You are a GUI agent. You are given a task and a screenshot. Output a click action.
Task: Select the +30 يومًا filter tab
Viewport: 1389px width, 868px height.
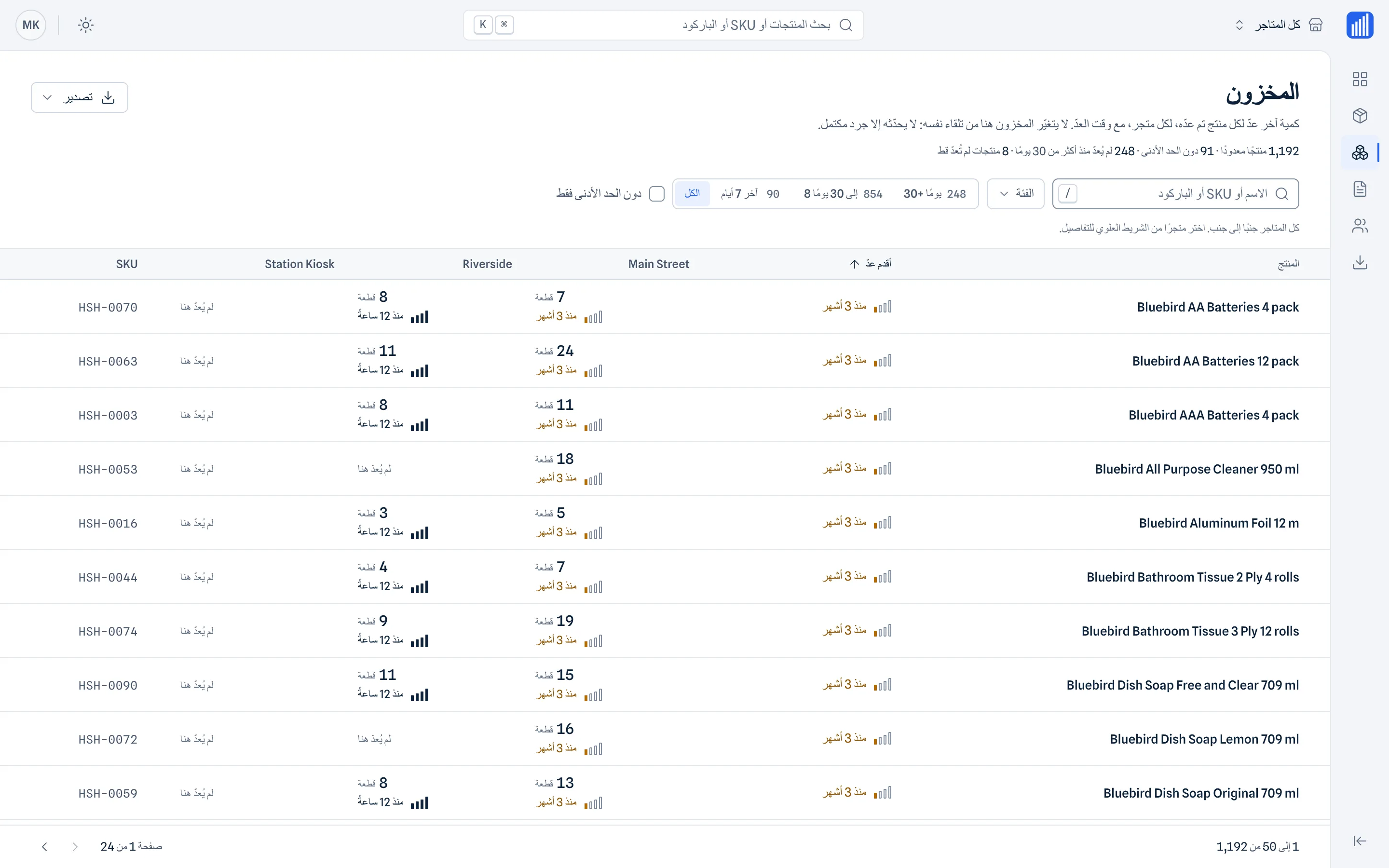(x=934, y=194)
